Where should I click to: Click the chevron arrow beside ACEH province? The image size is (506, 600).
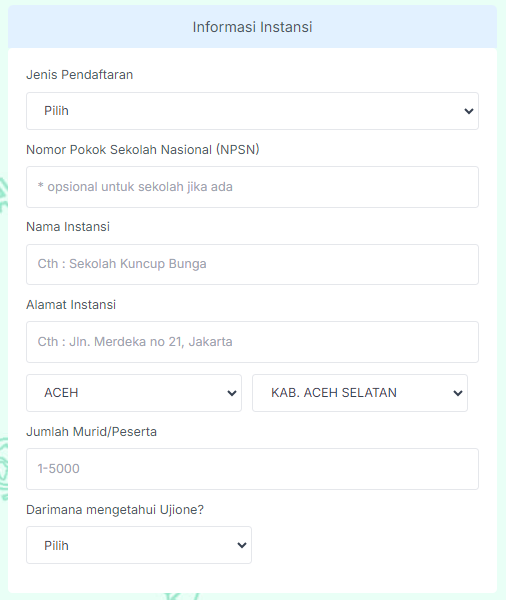pyautogui.click(x=232, y=393)
